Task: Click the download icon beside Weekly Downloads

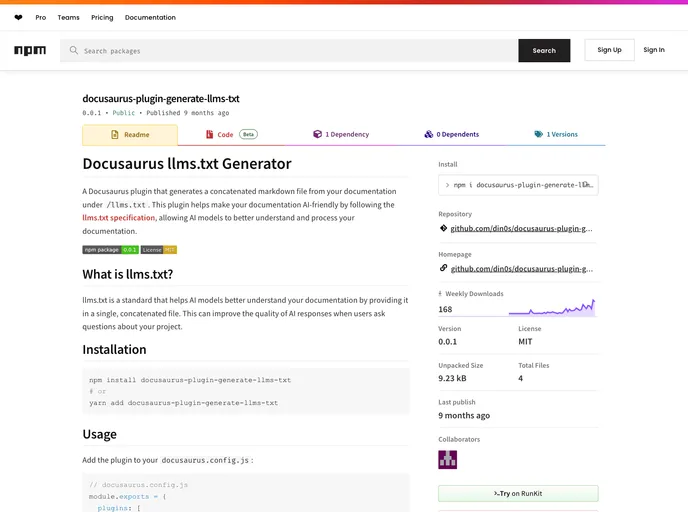Action: [440, 294]
